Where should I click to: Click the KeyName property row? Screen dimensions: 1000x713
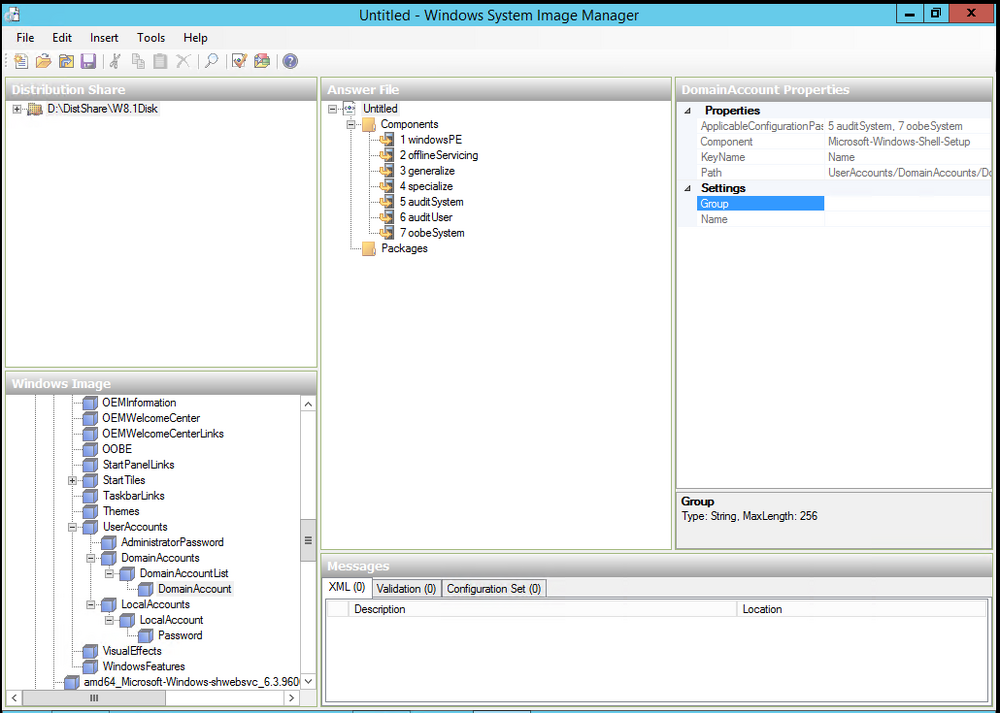coord(845,157)
